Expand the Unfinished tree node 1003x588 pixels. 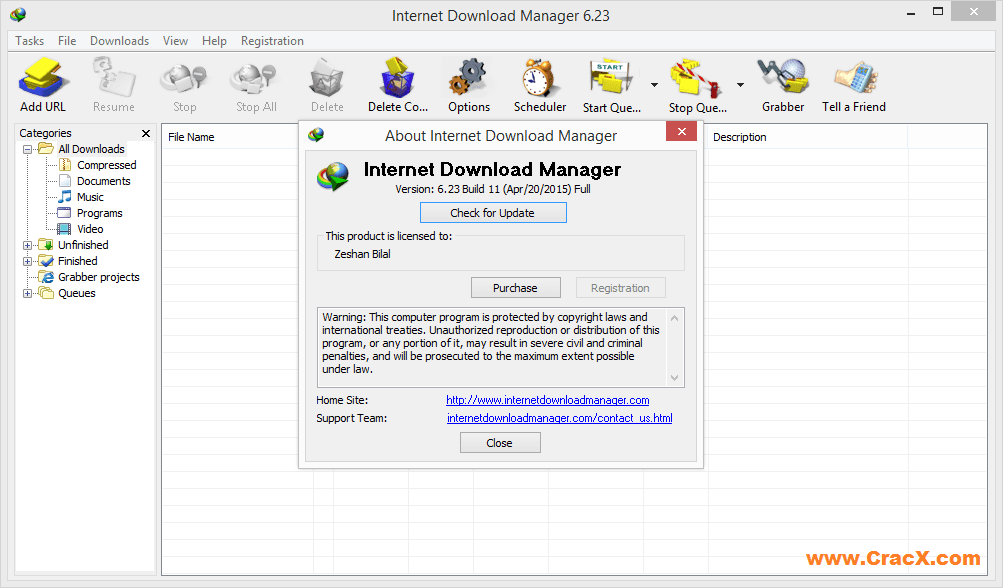[x=28, y=245]
